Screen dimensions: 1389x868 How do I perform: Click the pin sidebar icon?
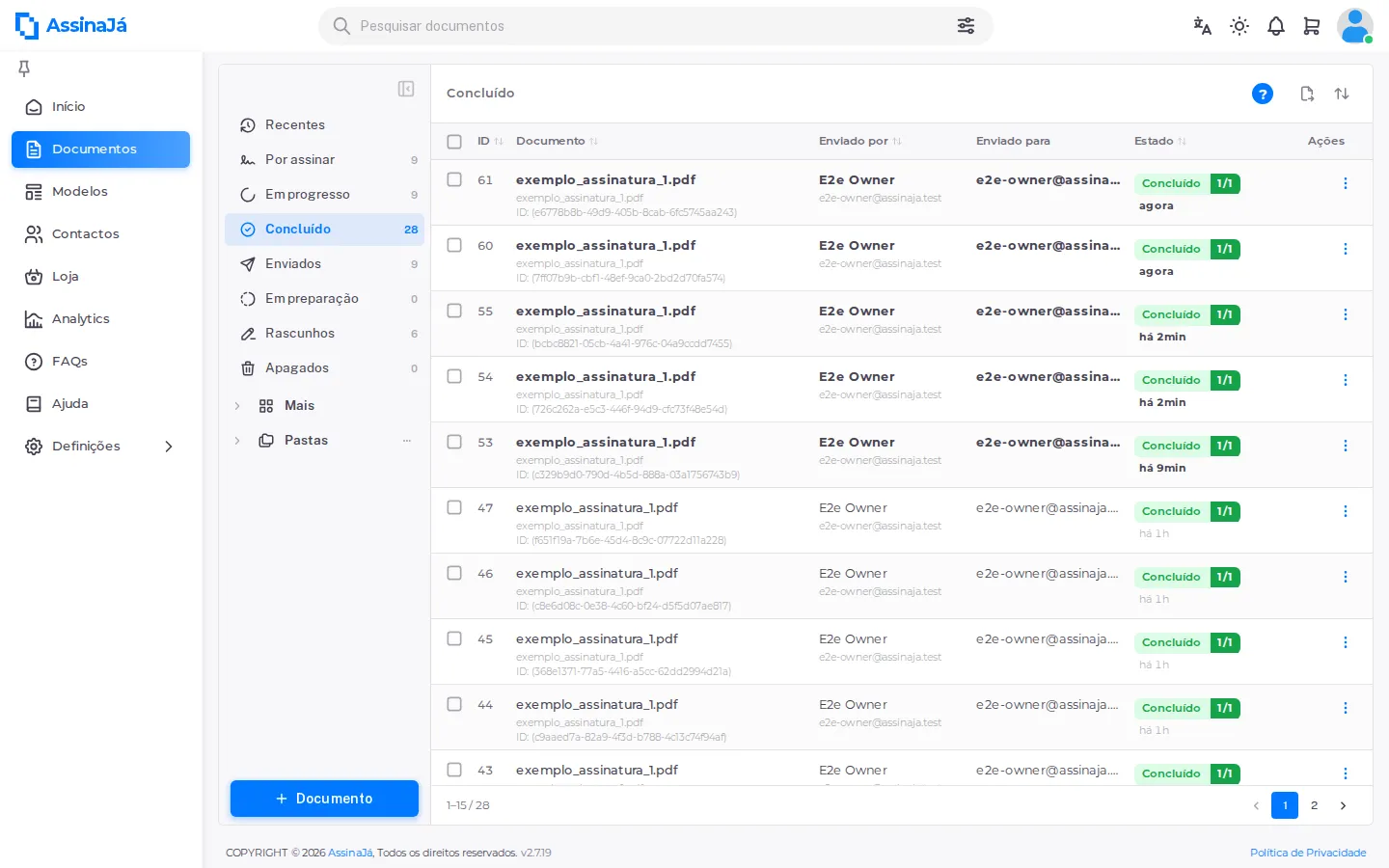(24, 68)
